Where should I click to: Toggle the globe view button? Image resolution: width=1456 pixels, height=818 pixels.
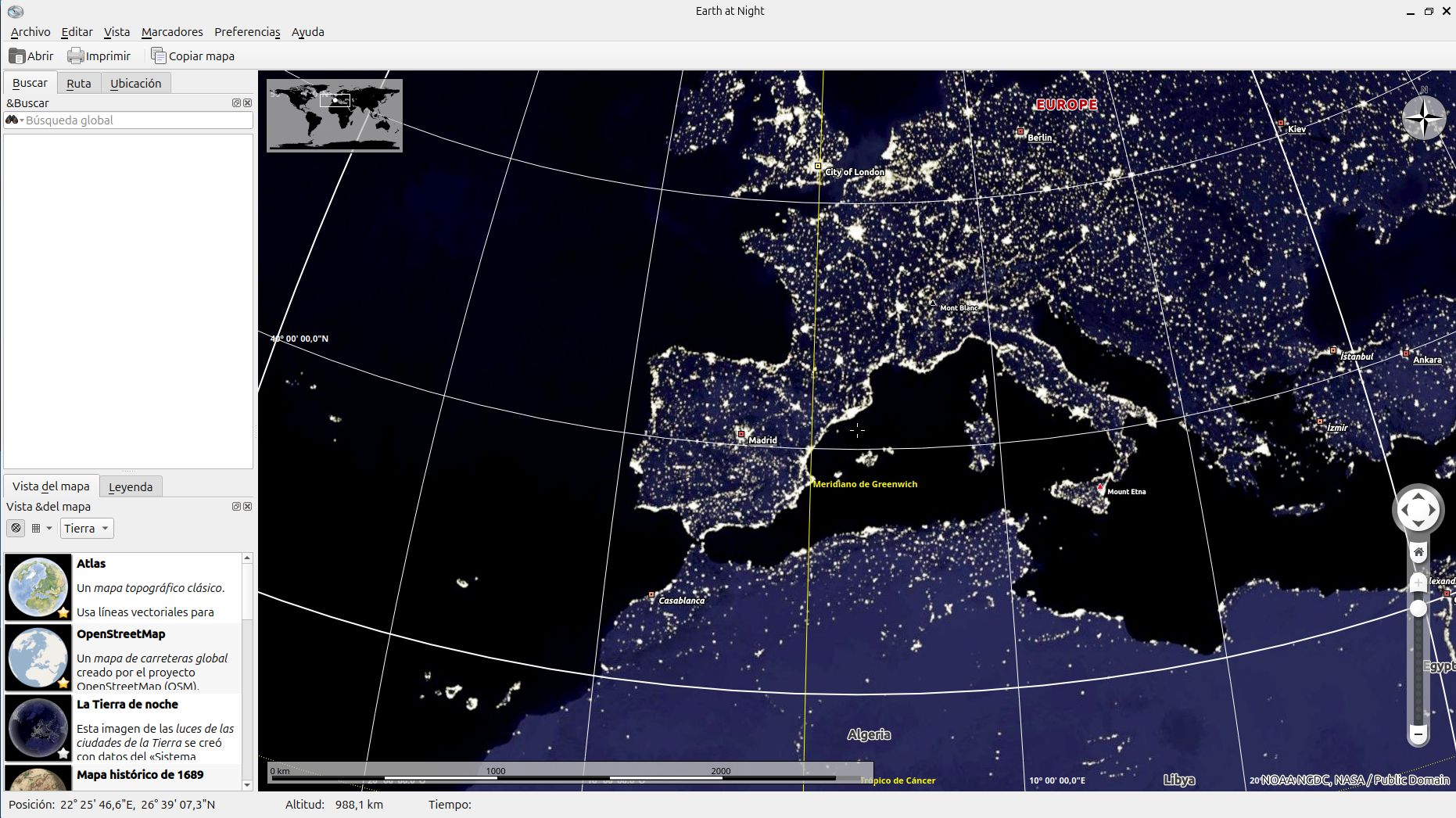pos(16,529)
